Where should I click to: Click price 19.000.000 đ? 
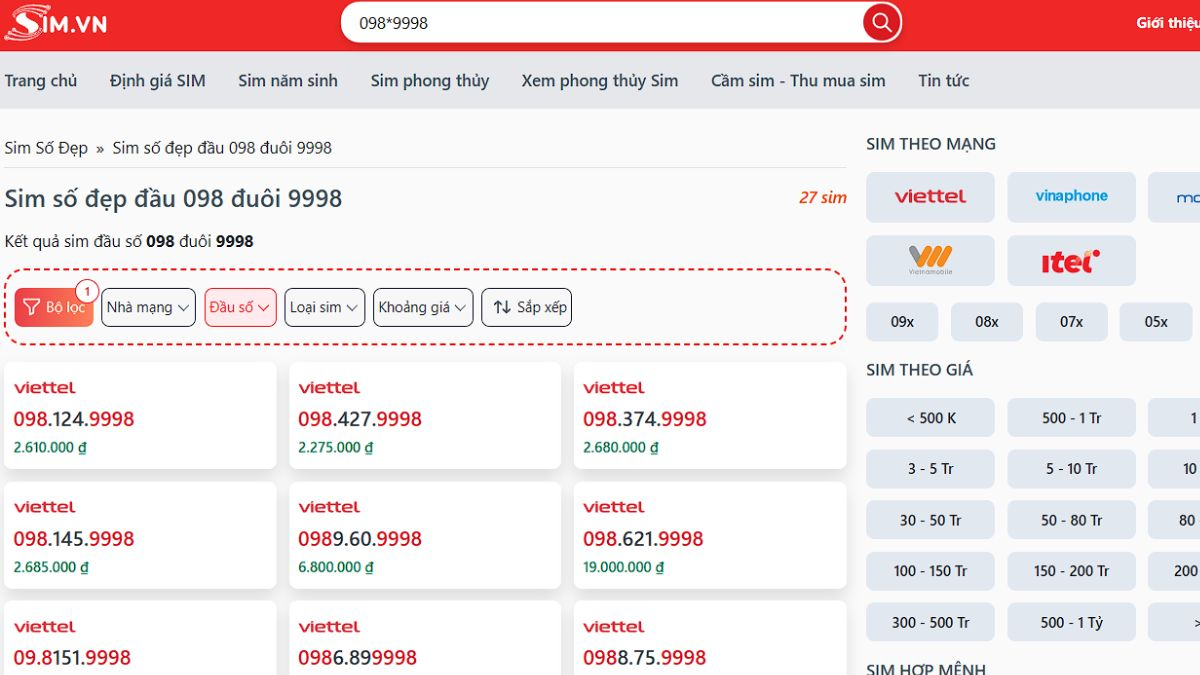[x=624, y=567]
